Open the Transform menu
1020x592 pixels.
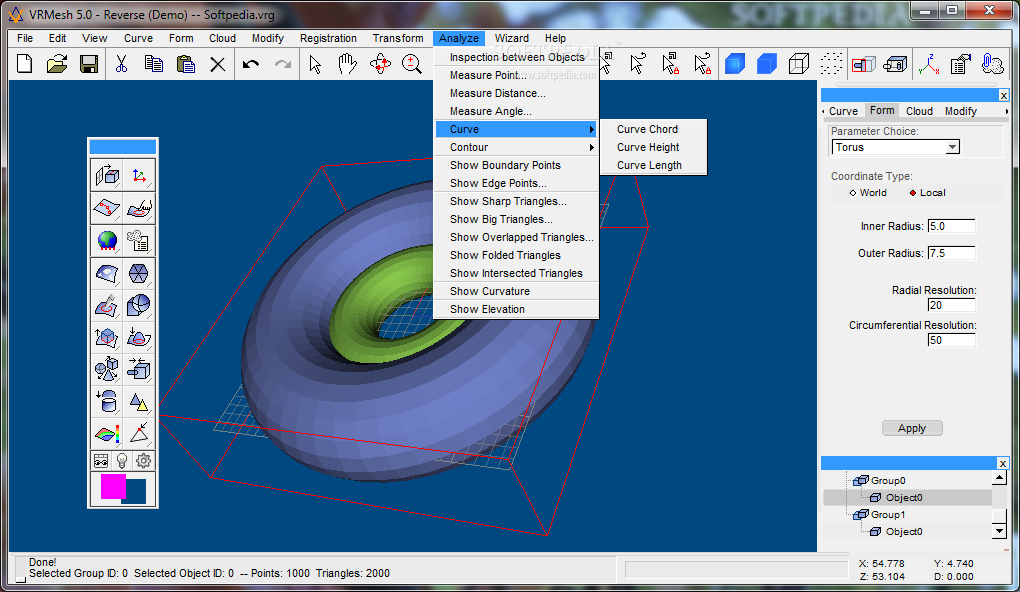coord(397,38)
